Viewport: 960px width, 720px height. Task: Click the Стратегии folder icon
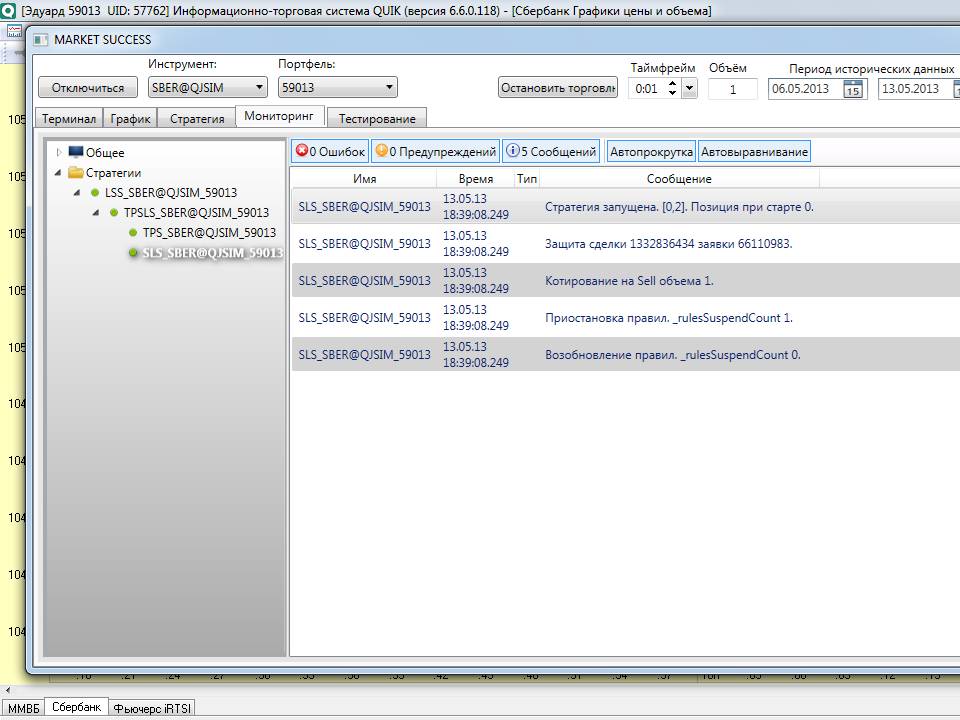point(76,173)
